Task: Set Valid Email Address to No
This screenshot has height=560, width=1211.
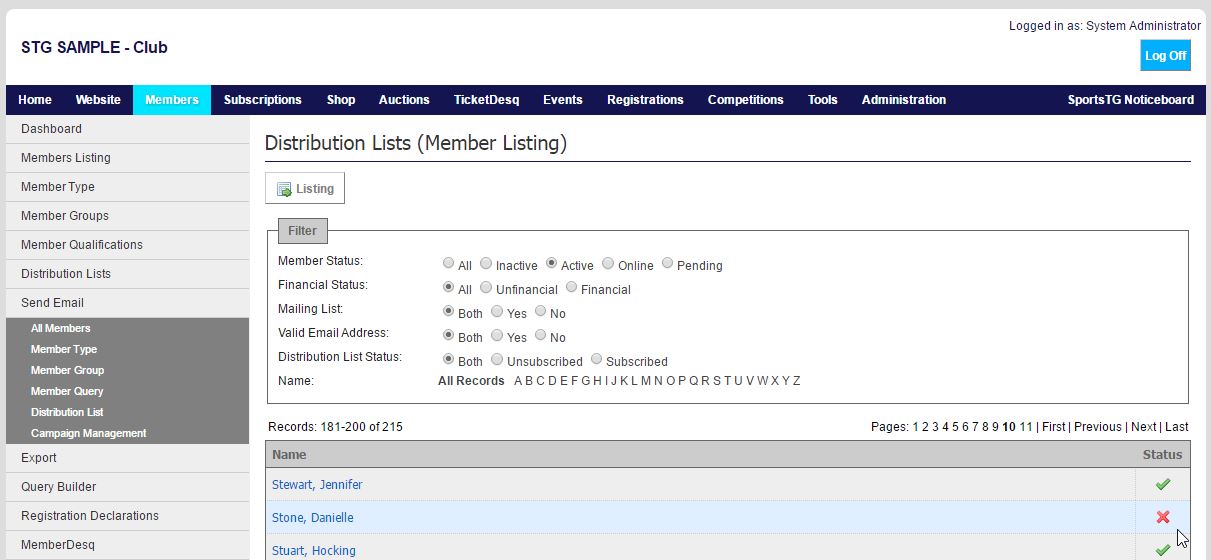Action: coord(541,336)
